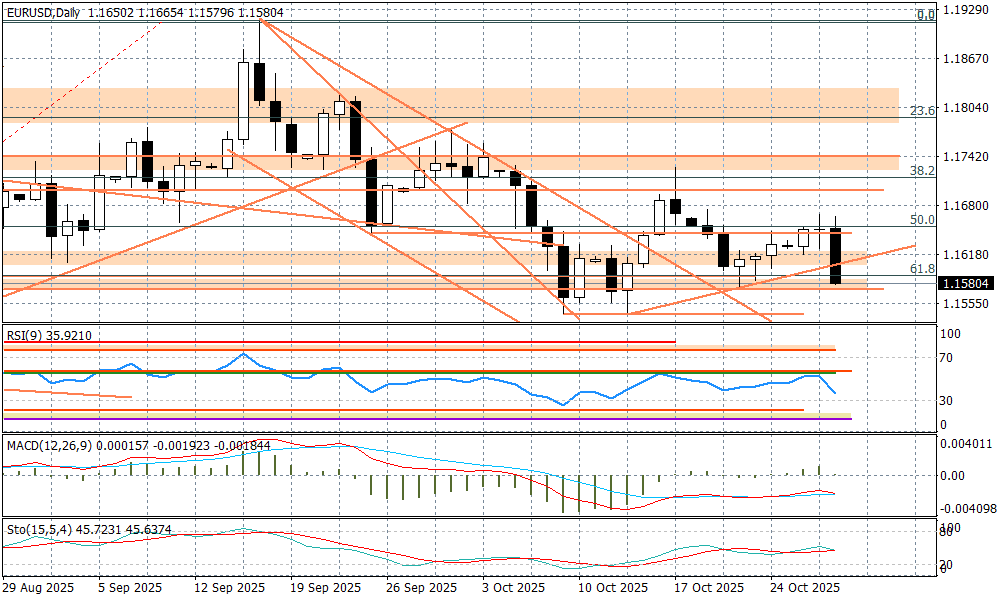Screen dimensions: 1000x600
Task: Click the 0.0 Fibonacci label at top
Action: point(926,15)
